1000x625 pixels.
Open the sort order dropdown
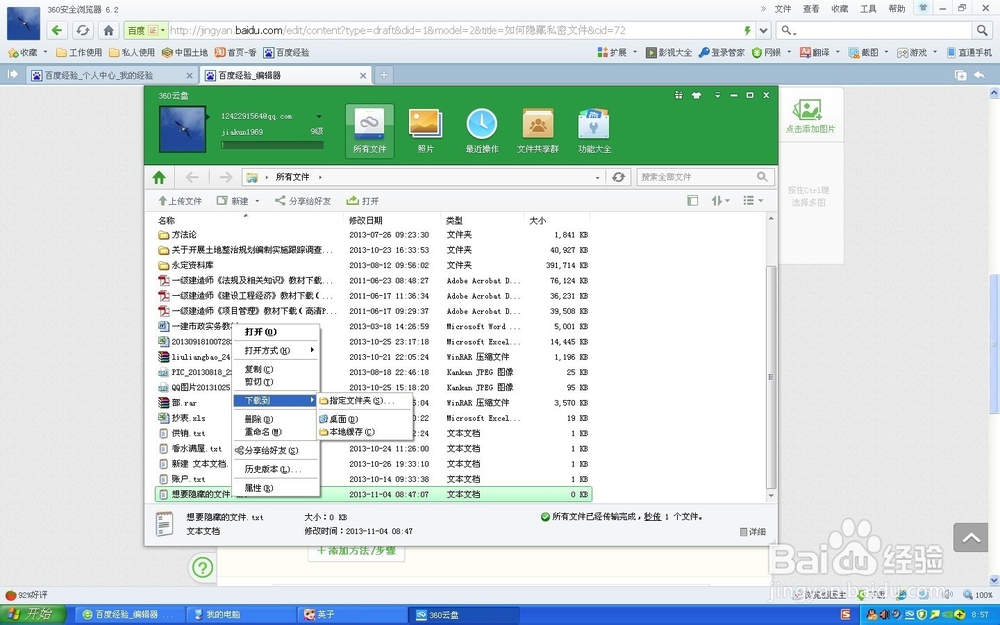(721, 200)
